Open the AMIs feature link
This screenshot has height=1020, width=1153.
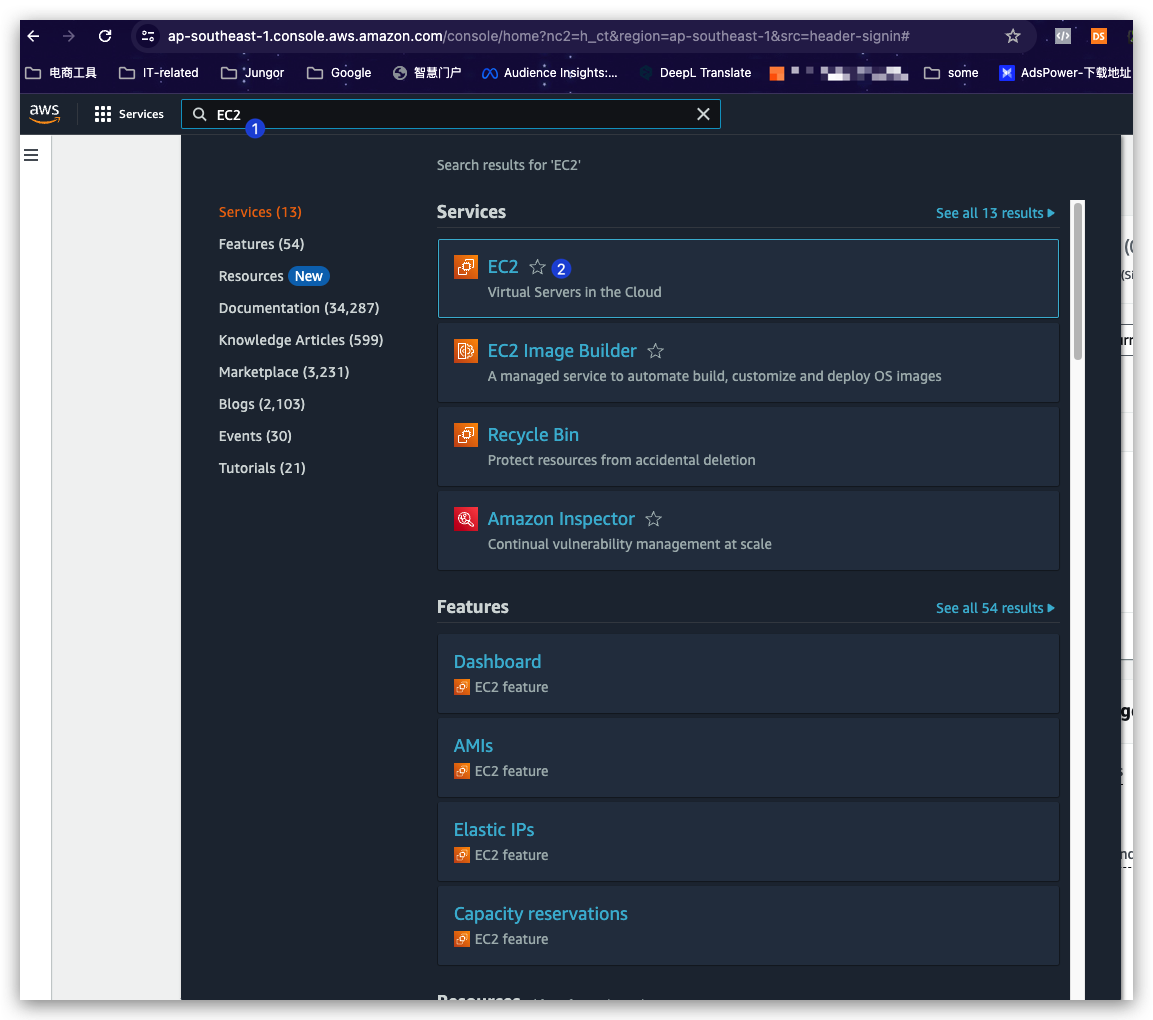(x=473, y=746)
